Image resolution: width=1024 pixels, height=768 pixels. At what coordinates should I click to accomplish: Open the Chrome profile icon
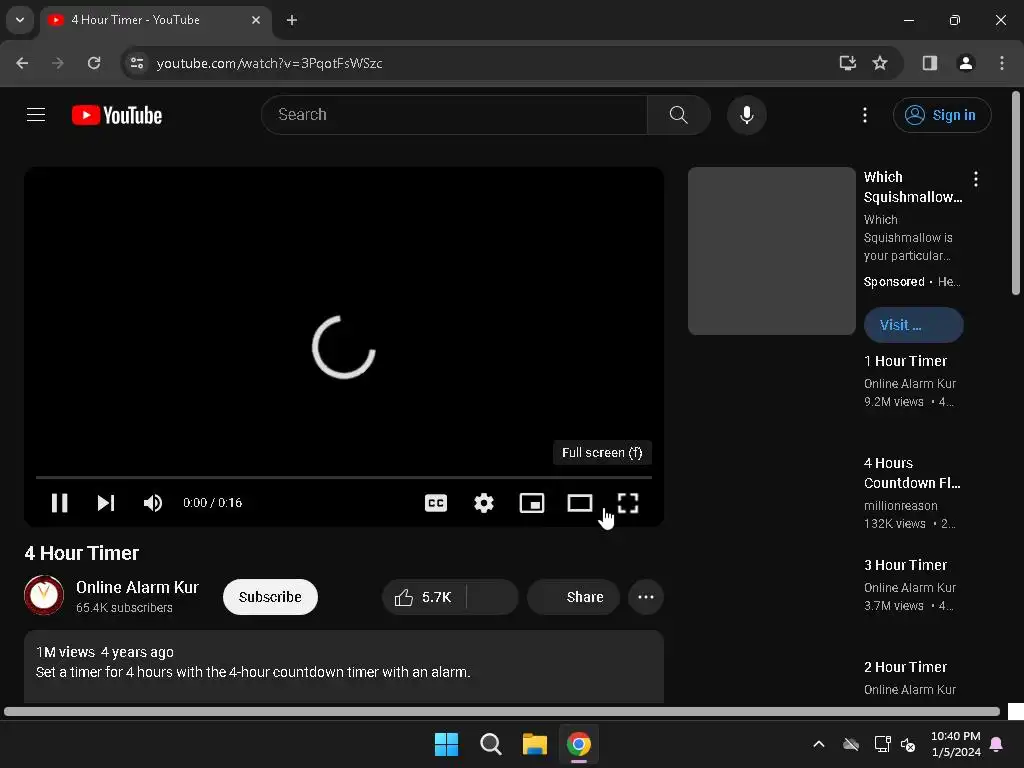tap(965, 63)
